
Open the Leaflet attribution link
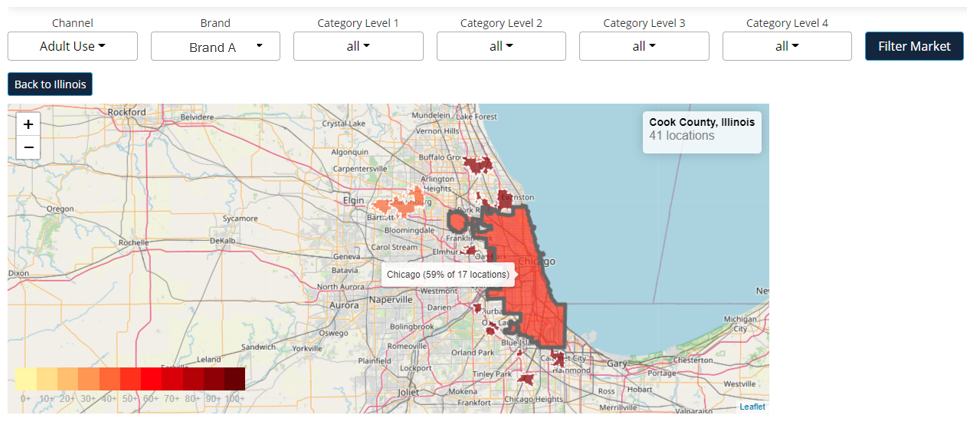[x=752, y=406]
